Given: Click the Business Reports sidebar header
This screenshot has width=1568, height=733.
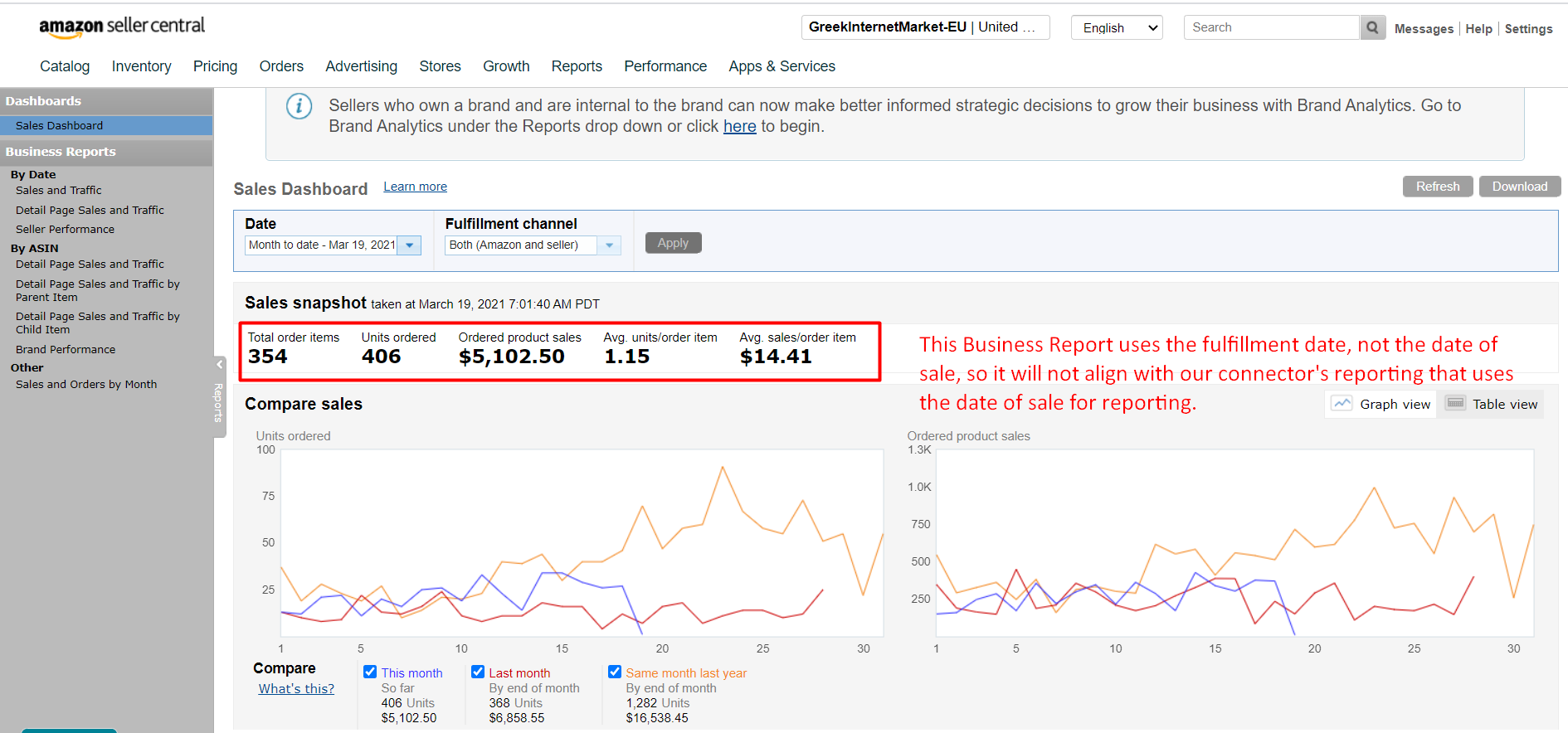Looking at the screenshot, I should [106, 152].
